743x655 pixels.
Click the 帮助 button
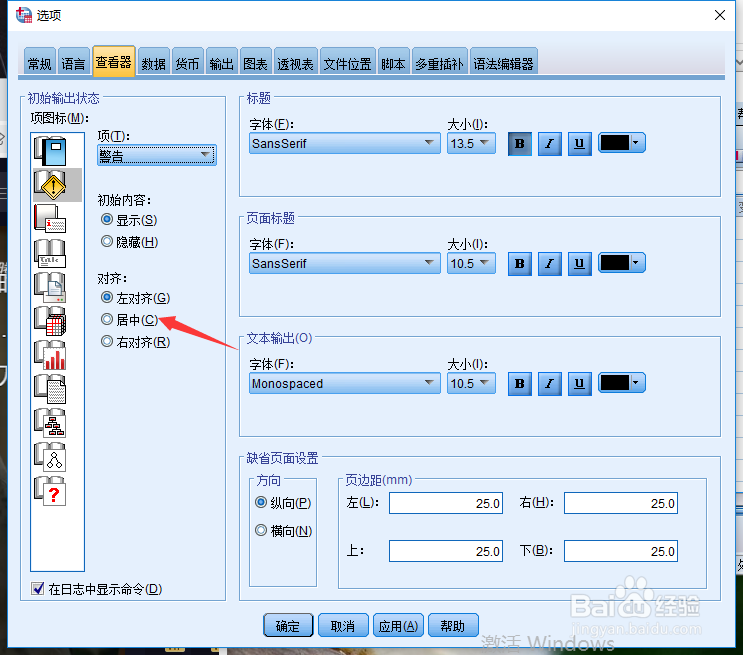pyautogui.click(x=453, y=626)
